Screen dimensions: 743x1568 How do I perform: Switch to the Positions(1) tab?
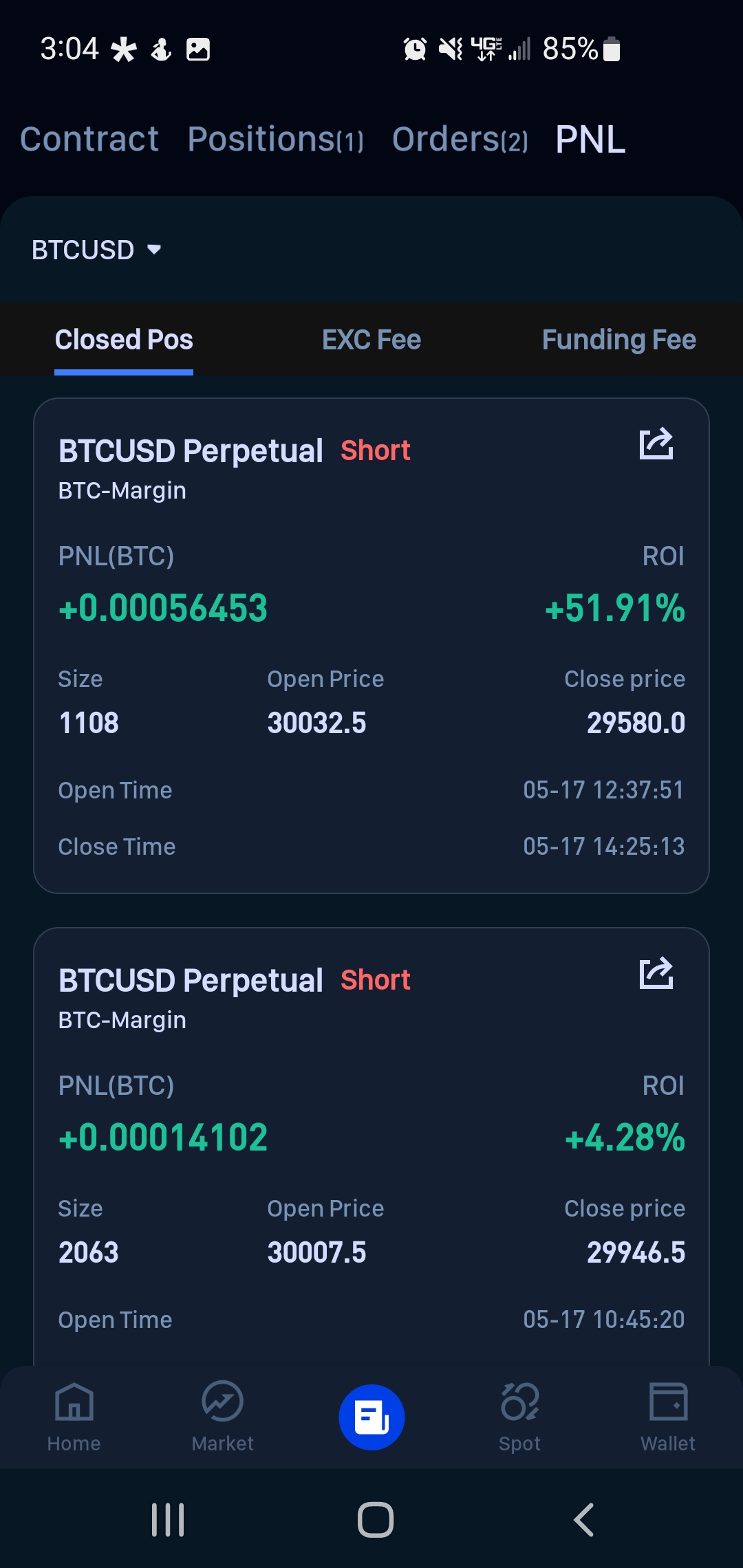(275, 139)
